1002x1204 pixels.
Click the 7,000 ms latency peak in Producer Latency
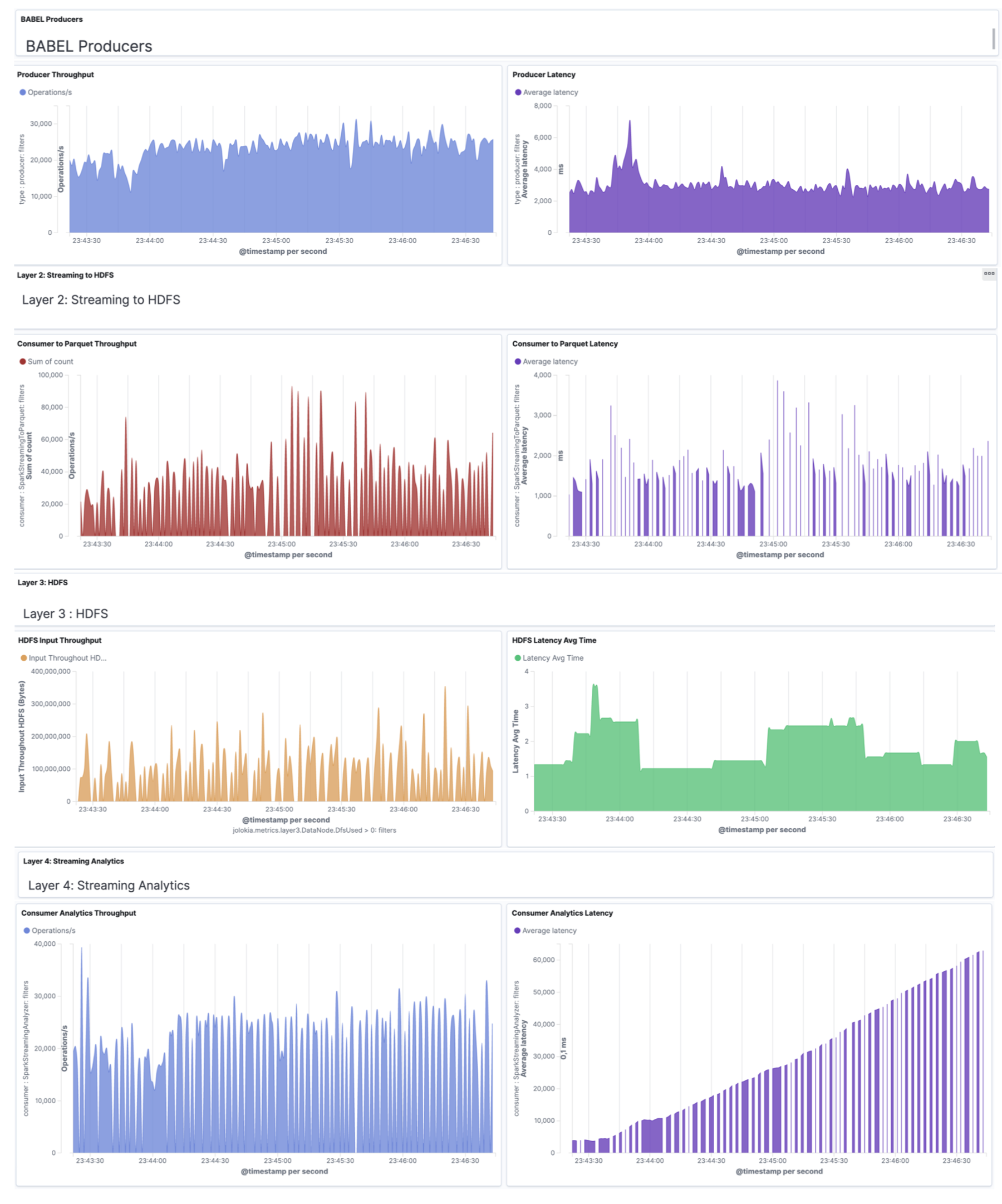(629, 122)
